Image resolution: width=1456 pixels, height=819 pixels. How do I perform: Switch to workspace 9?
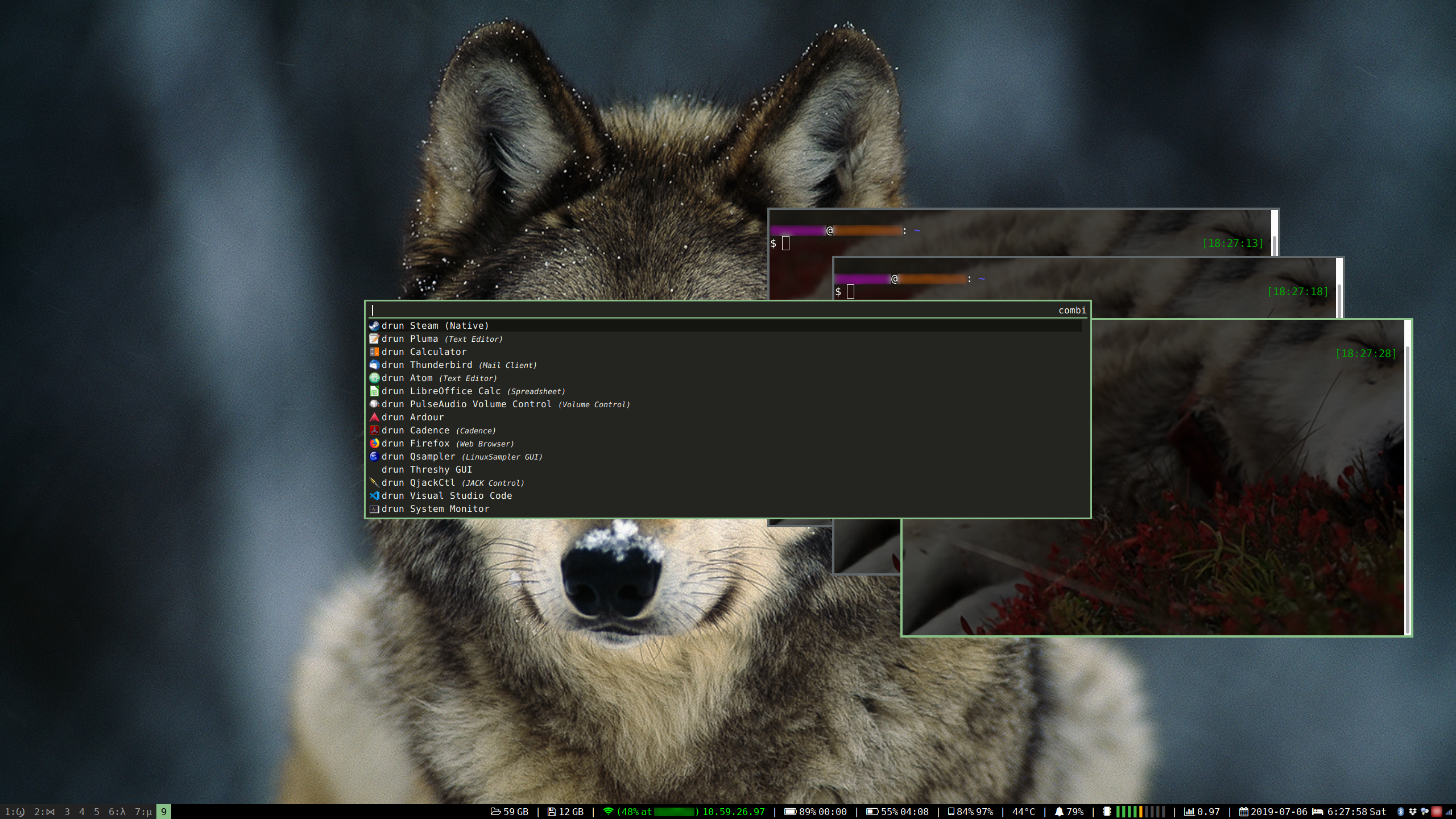click(164, 812)
